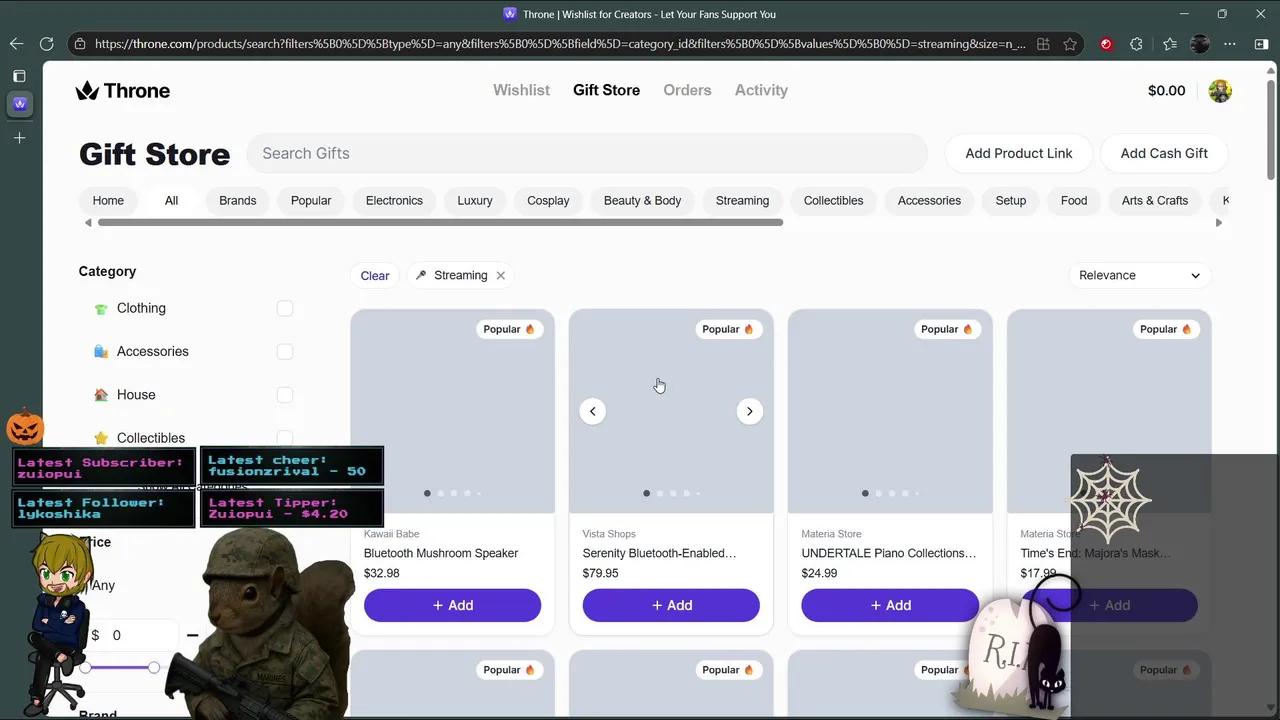The image size is (1280, 720).
Task: Add UNDERTALE Piano Collections to wishlist
Action: point(890,605)
